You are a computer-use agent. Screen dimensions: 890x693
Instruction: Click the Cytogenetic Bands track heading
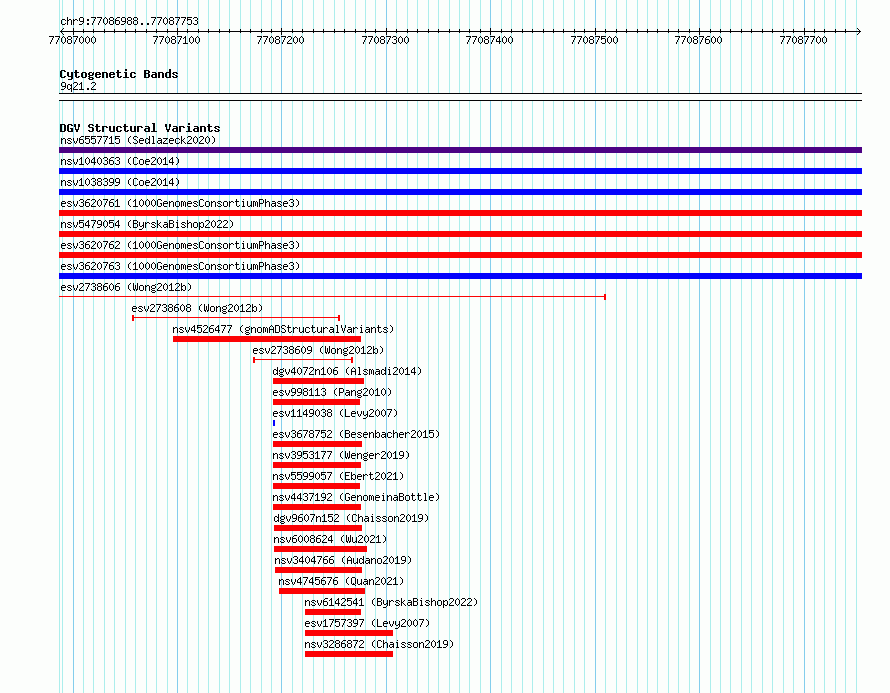click(x=119, y=74)
